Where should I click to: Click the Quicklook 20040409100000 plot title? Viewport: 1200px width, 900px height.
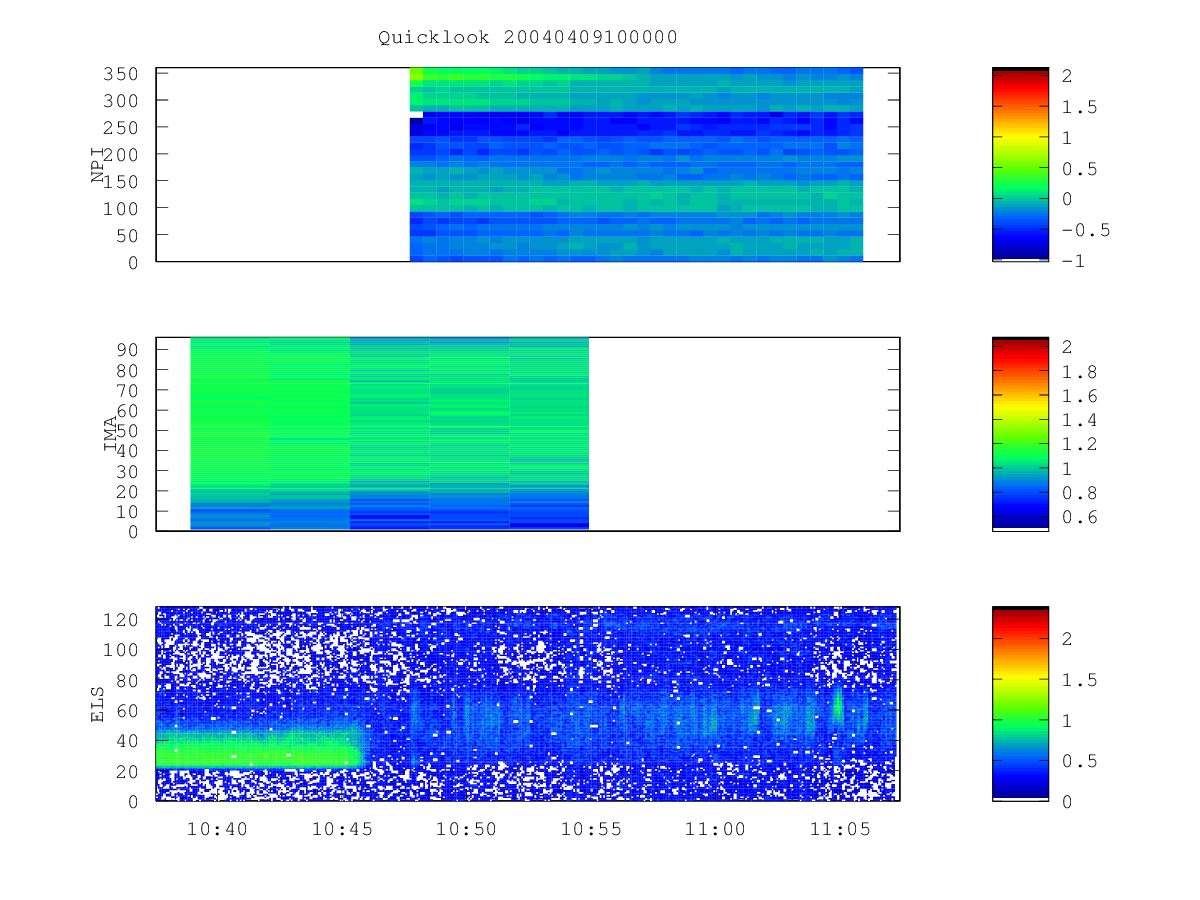(x=528, y=38)
